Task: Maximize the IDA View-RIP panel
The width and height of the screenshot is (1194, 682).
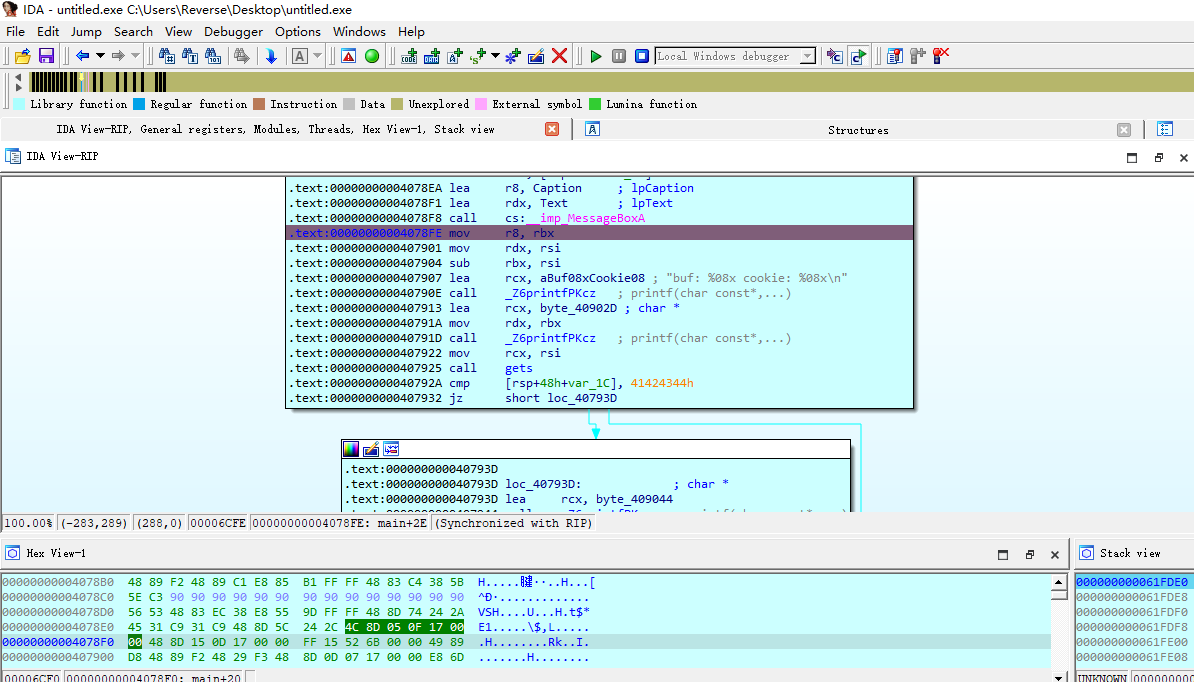Action: [1132, 158]
